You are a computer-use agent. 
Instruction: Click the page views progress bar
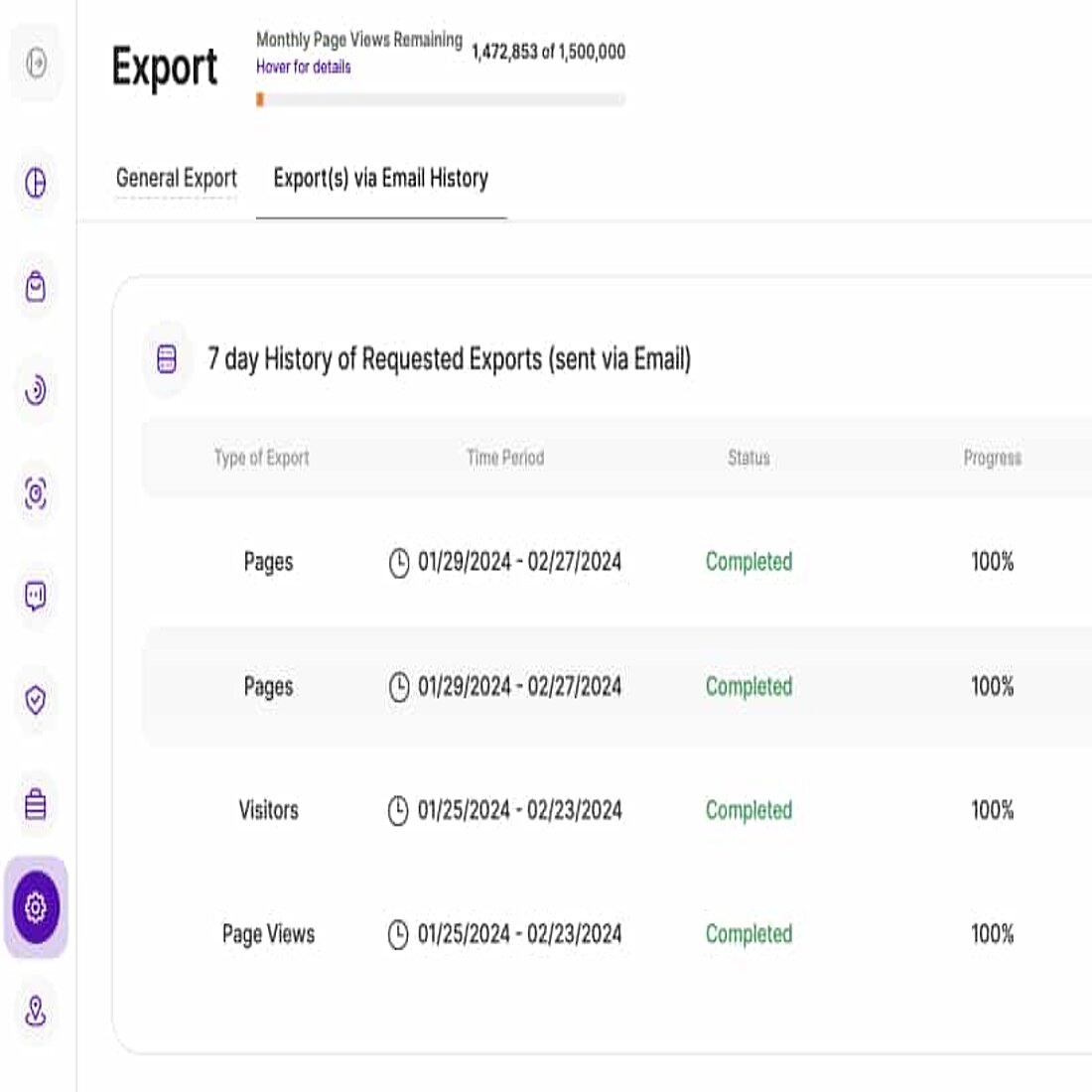pyautogui.click(x=441, y=98)
